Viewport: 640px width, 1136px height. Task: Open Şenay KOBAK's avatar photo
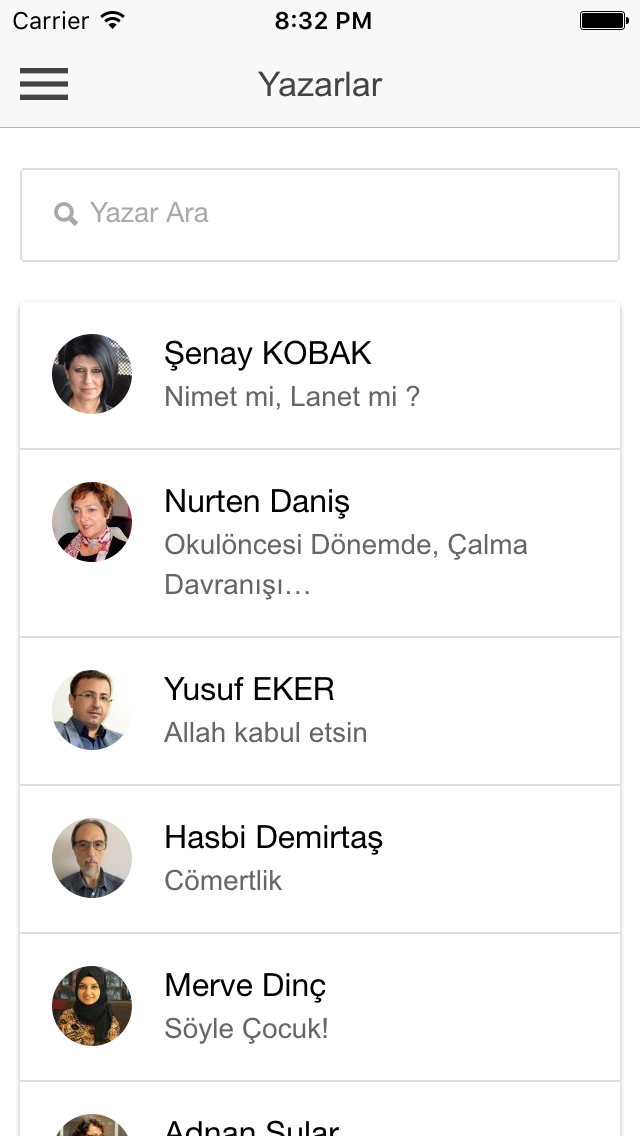tap(92, 374)
